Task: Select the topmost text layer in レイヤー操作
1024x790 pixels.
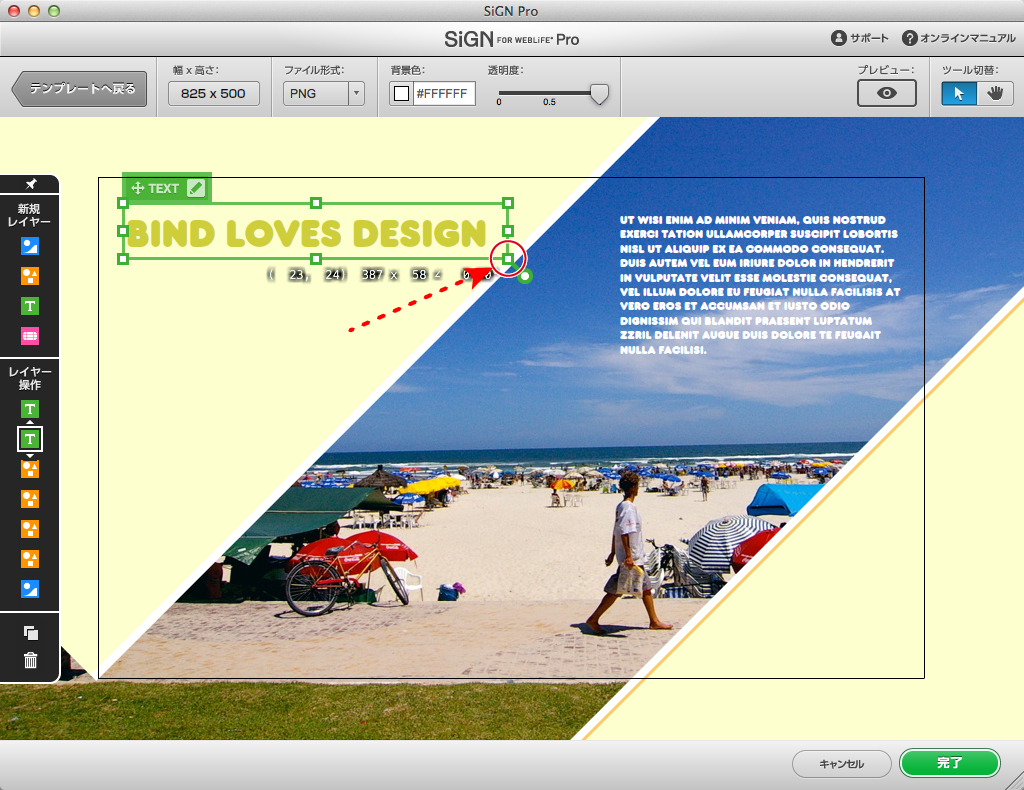Action: tap(30, 409)
